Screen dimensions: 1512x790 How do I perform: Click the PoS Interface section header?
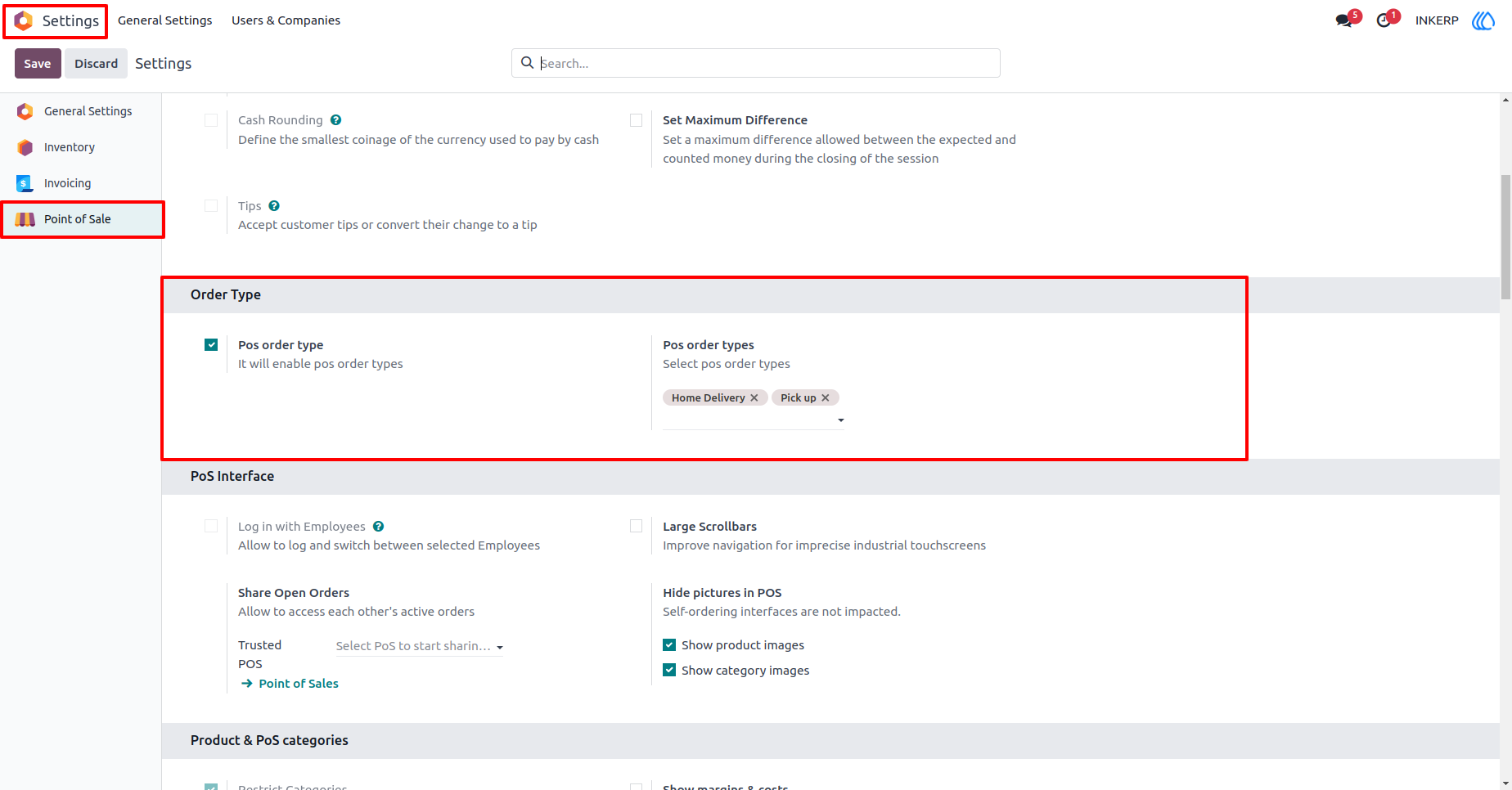pyautogui.click(x=232, y=476)
